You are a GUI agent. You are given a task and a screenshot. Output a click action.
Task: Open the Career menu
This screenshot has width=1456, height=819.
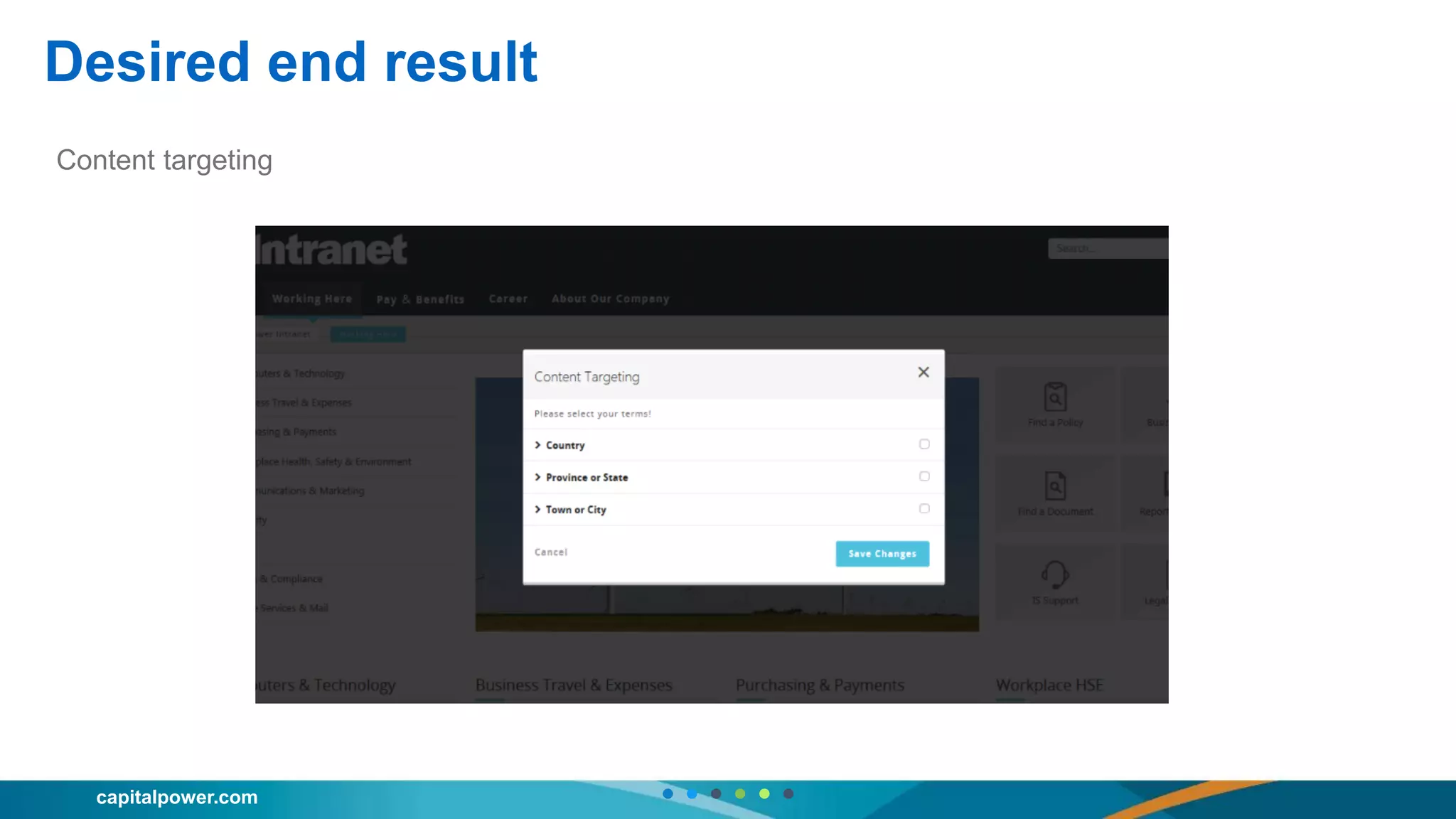click(x=508, y=299)
